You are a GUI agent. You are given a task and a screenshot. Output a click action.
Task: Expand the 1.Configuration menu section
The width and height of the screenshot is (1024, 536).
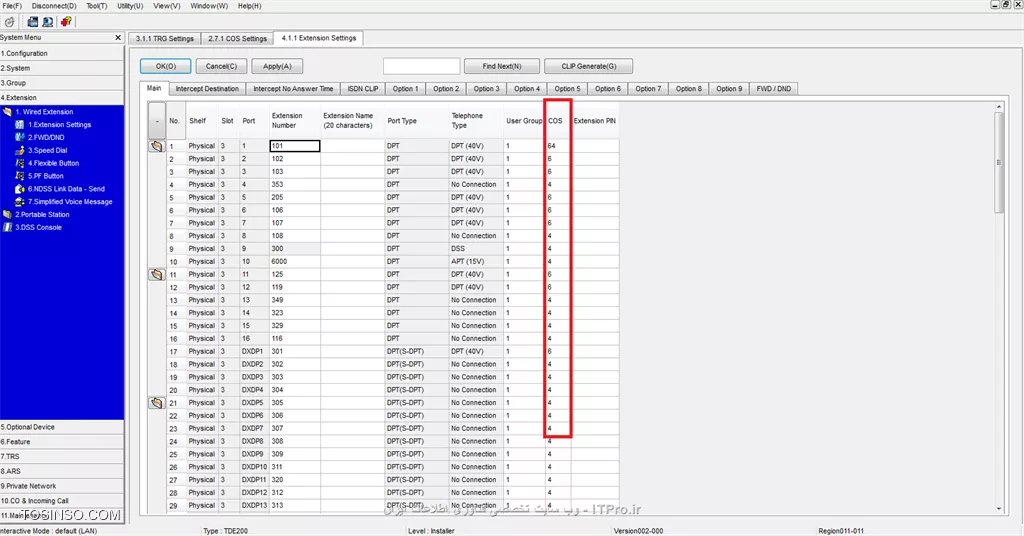[x=62, y=54]
